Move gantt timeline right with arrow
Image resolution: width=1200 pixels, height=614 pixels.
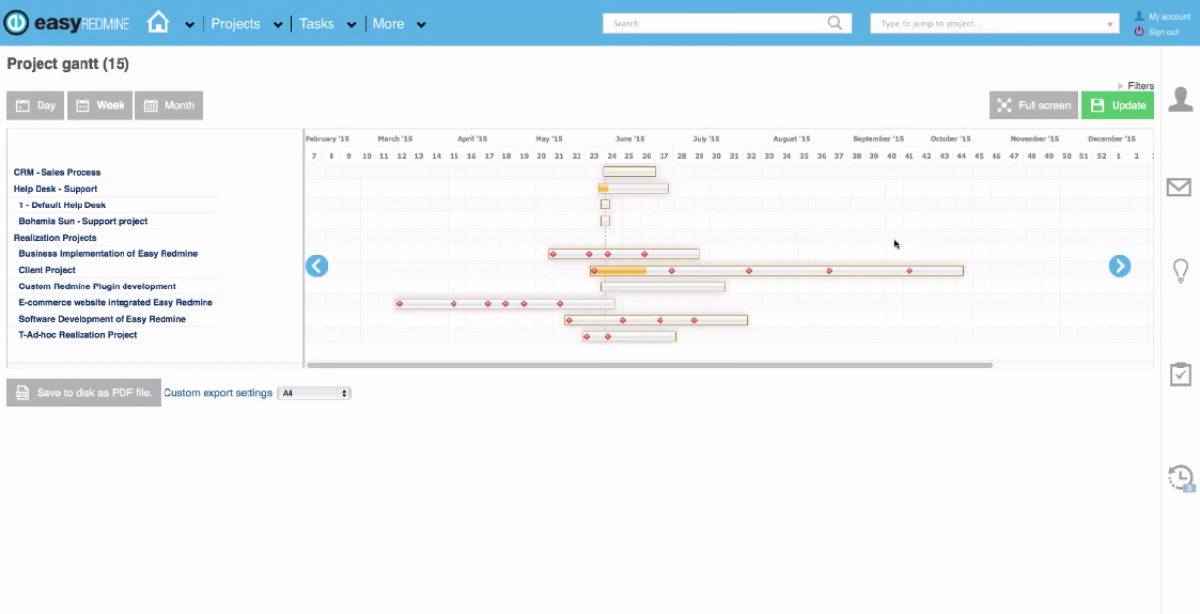pos(1119,265)
